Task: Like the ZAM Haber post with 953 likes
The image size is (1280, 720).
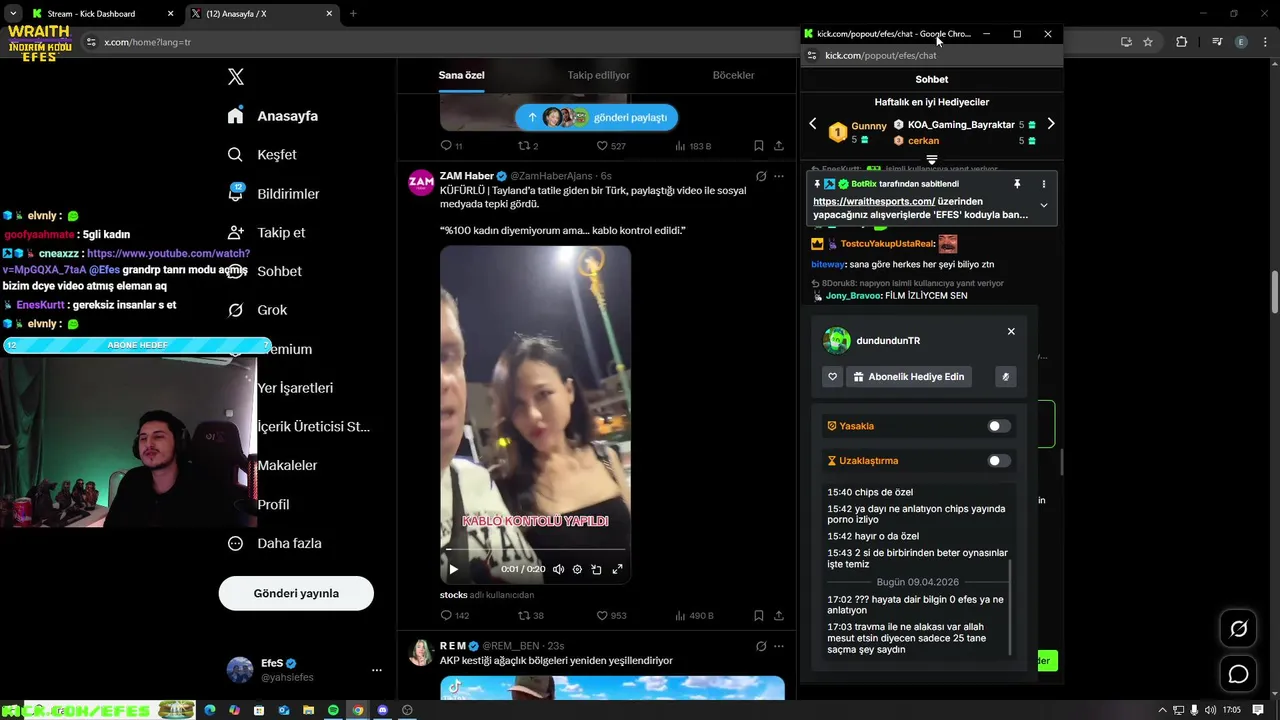Action: pyautogui.click(x=611, y=616)
